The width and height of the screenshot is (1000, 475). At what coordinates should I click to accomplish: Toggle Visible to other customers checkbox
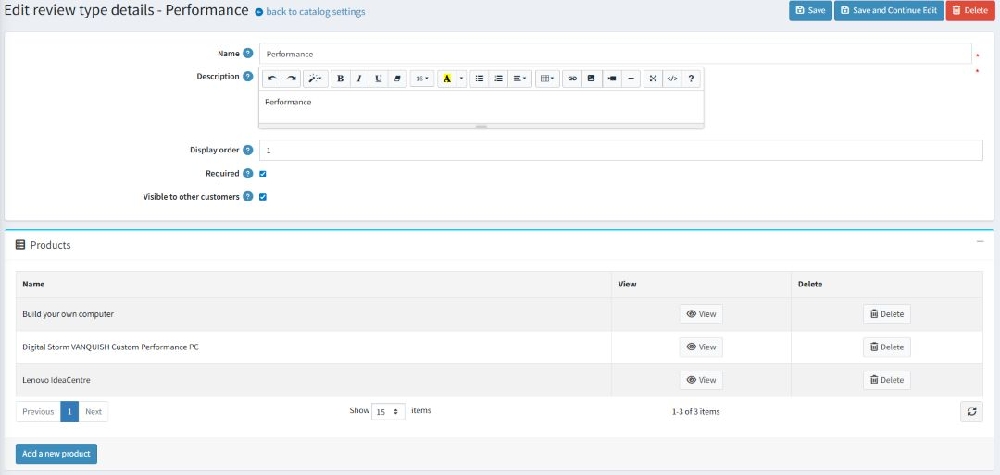(263, 197)
